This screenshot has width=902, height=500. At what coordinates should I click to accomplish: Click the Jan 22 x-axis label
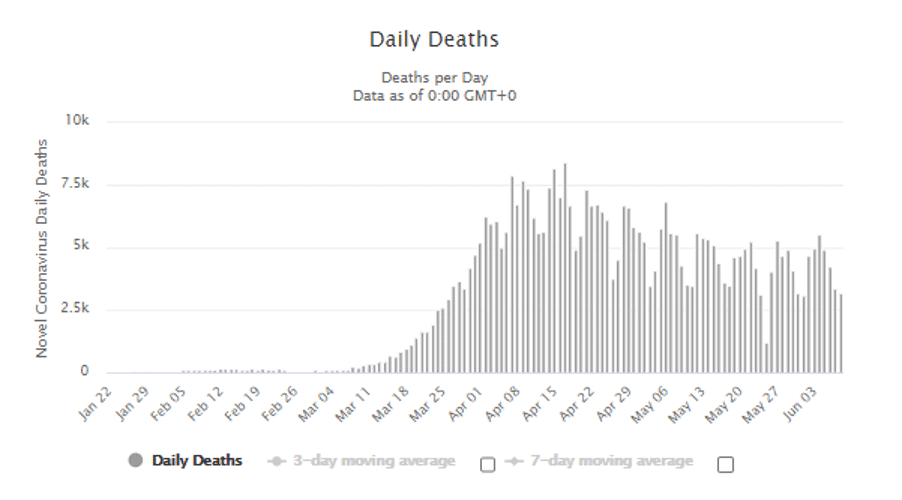click(x=95, y=403)
